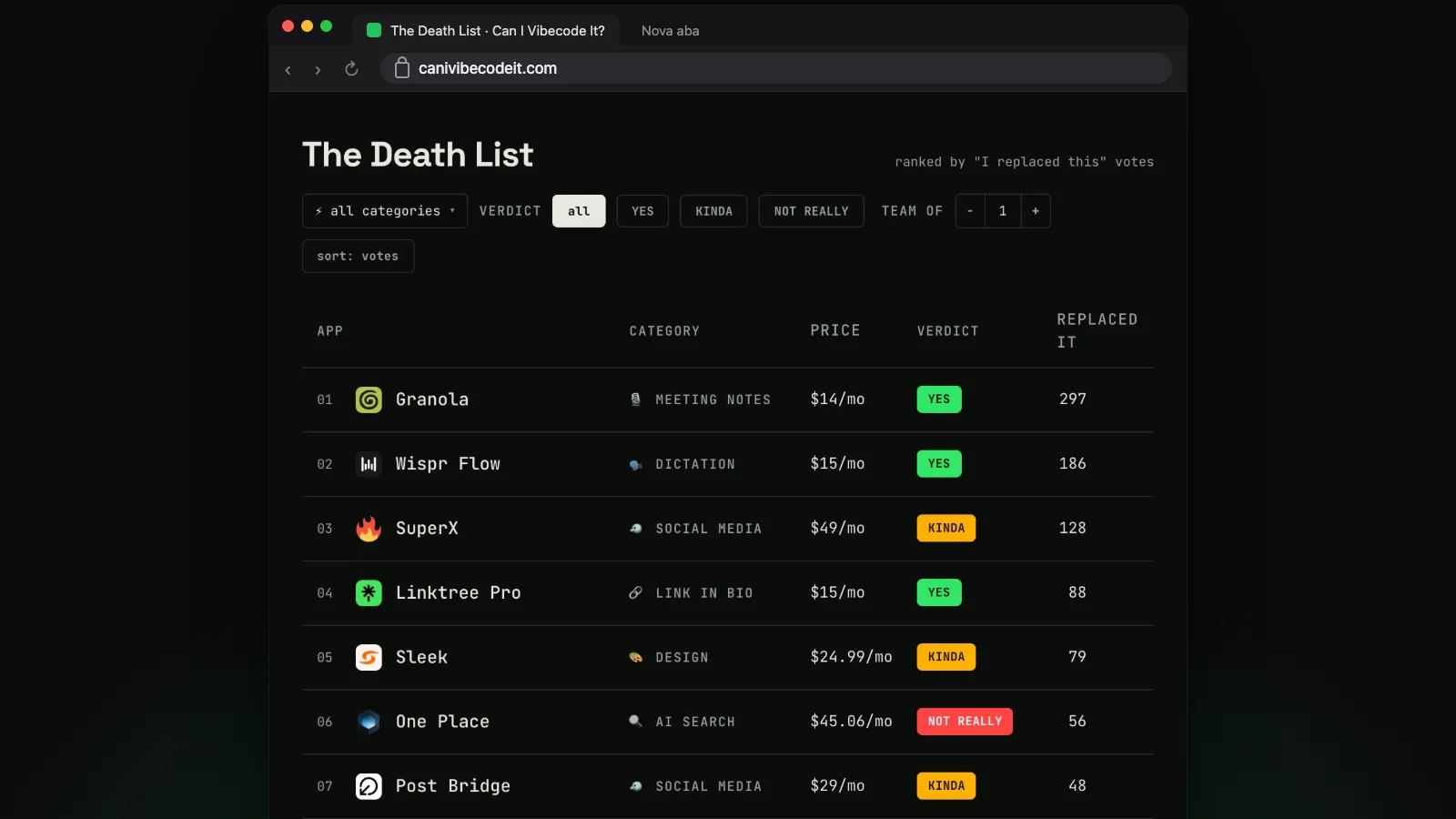The image size is (1456, 819).
Task: Open the Post Bridge entry
Action: pos(728,786)
